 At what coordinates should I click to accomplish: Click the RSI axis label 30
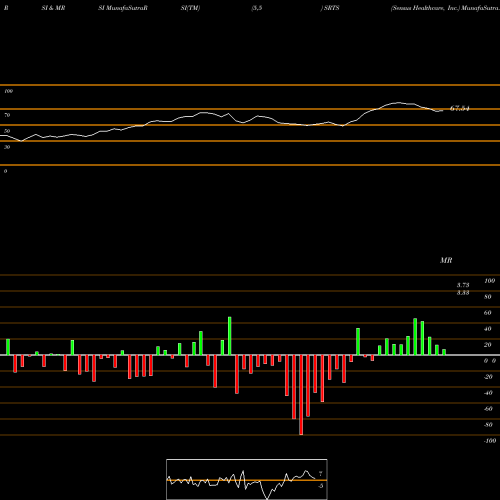(7, 147)
